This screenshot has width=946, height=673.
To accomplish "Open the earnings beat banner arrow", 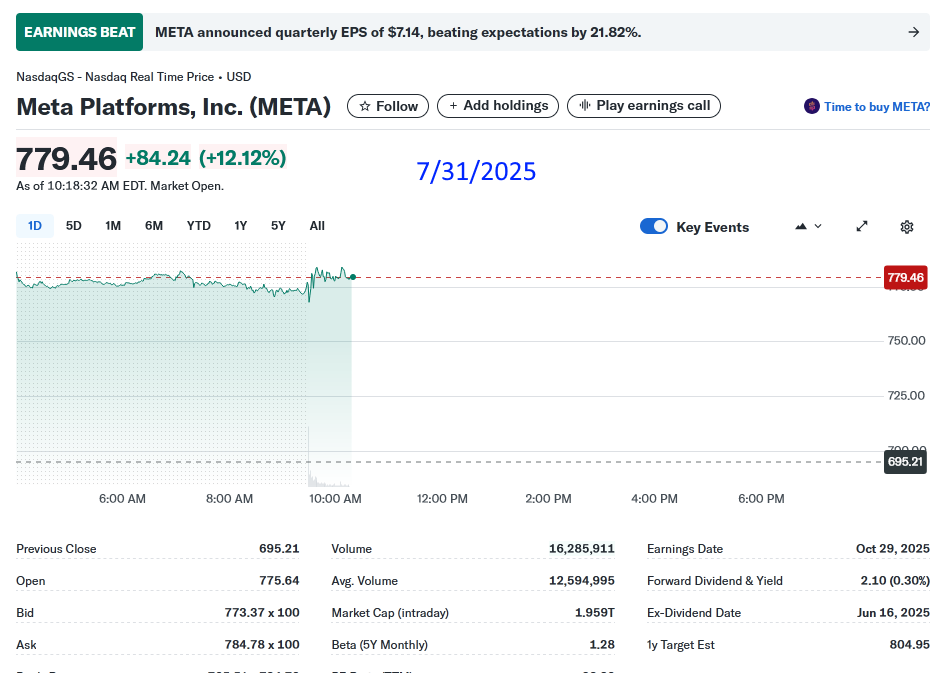I will pyautogui.click(x=913, y=32).
